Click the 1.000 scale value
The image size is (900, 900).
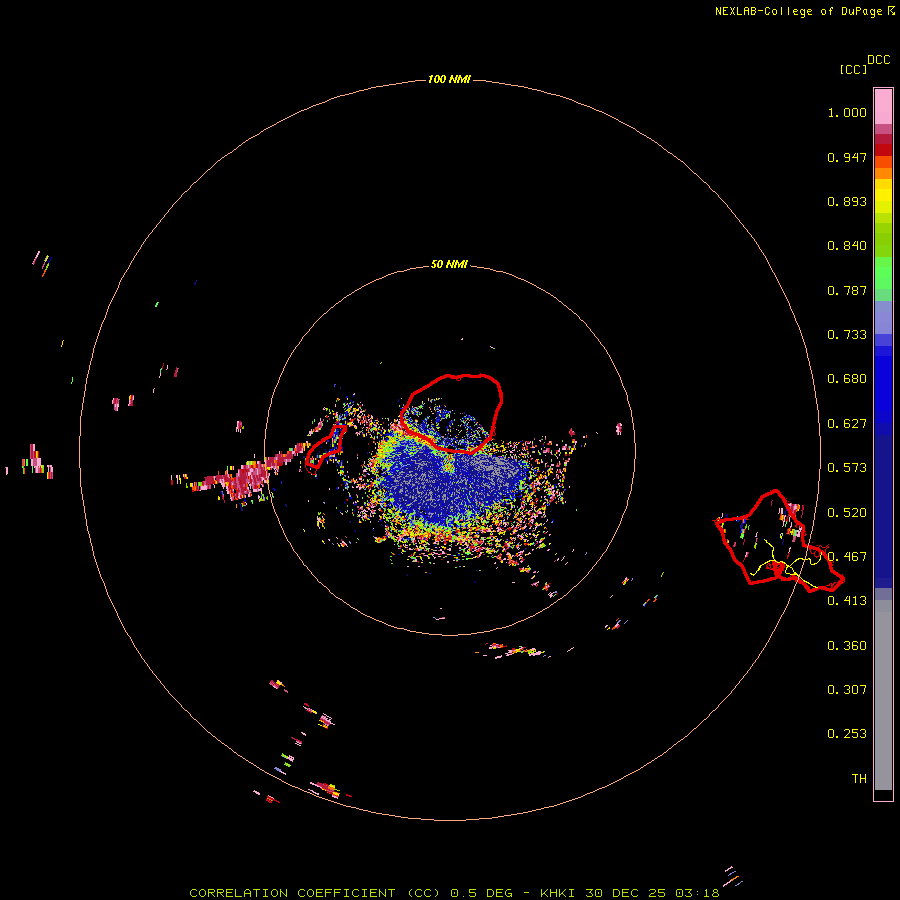847,112
